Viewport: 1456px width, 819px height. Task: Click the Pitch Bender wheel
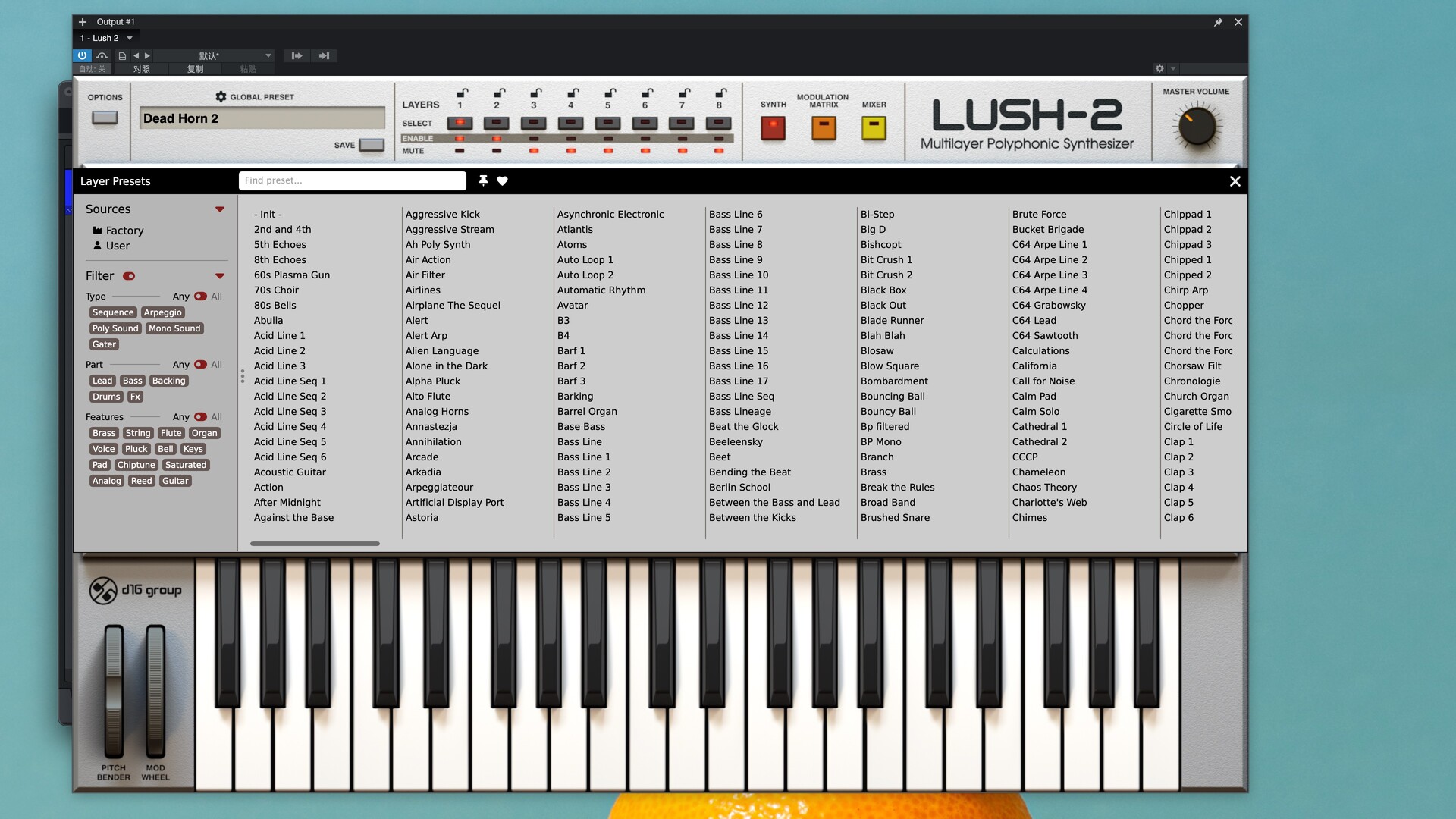[x=114, y=690]
